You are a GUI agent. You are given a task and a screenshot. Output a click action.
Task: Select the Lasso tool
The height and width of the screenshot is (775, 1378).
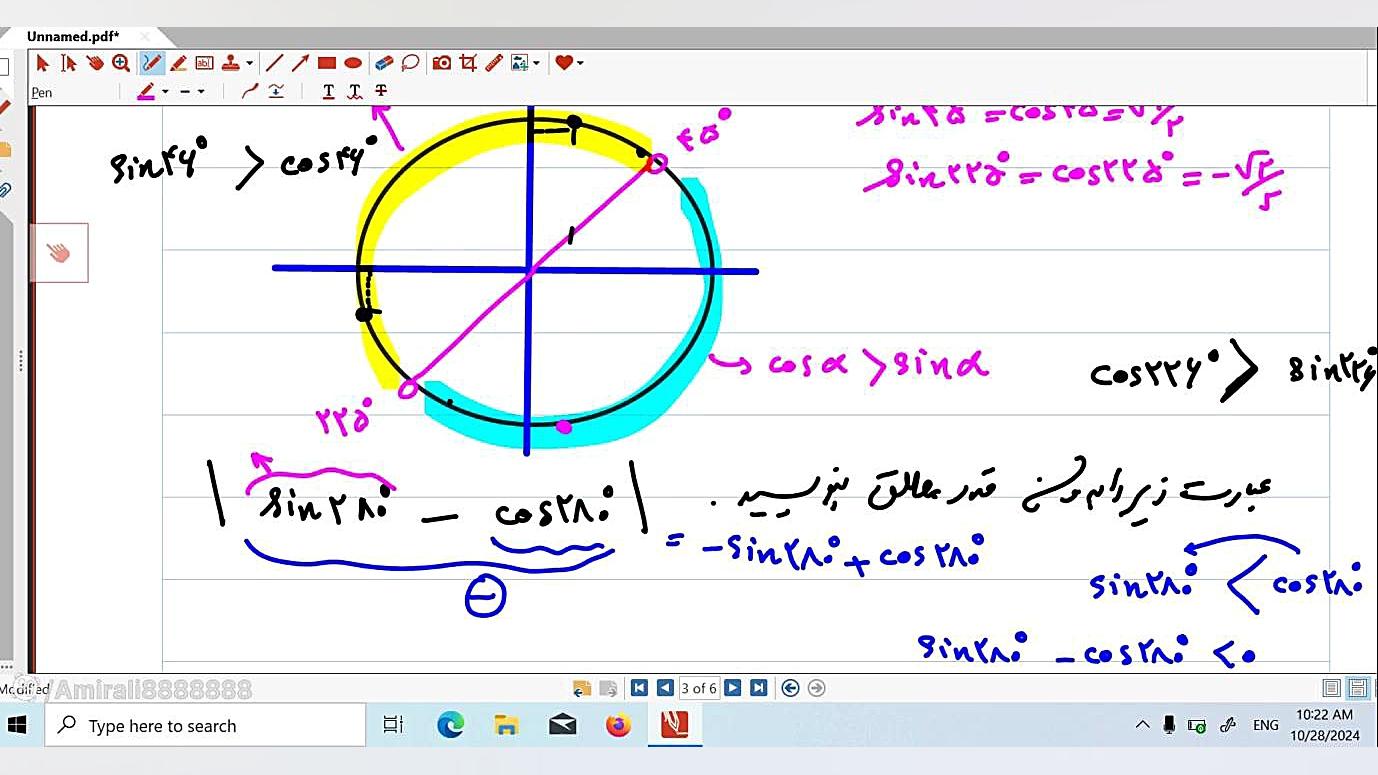tap(410, 63)
